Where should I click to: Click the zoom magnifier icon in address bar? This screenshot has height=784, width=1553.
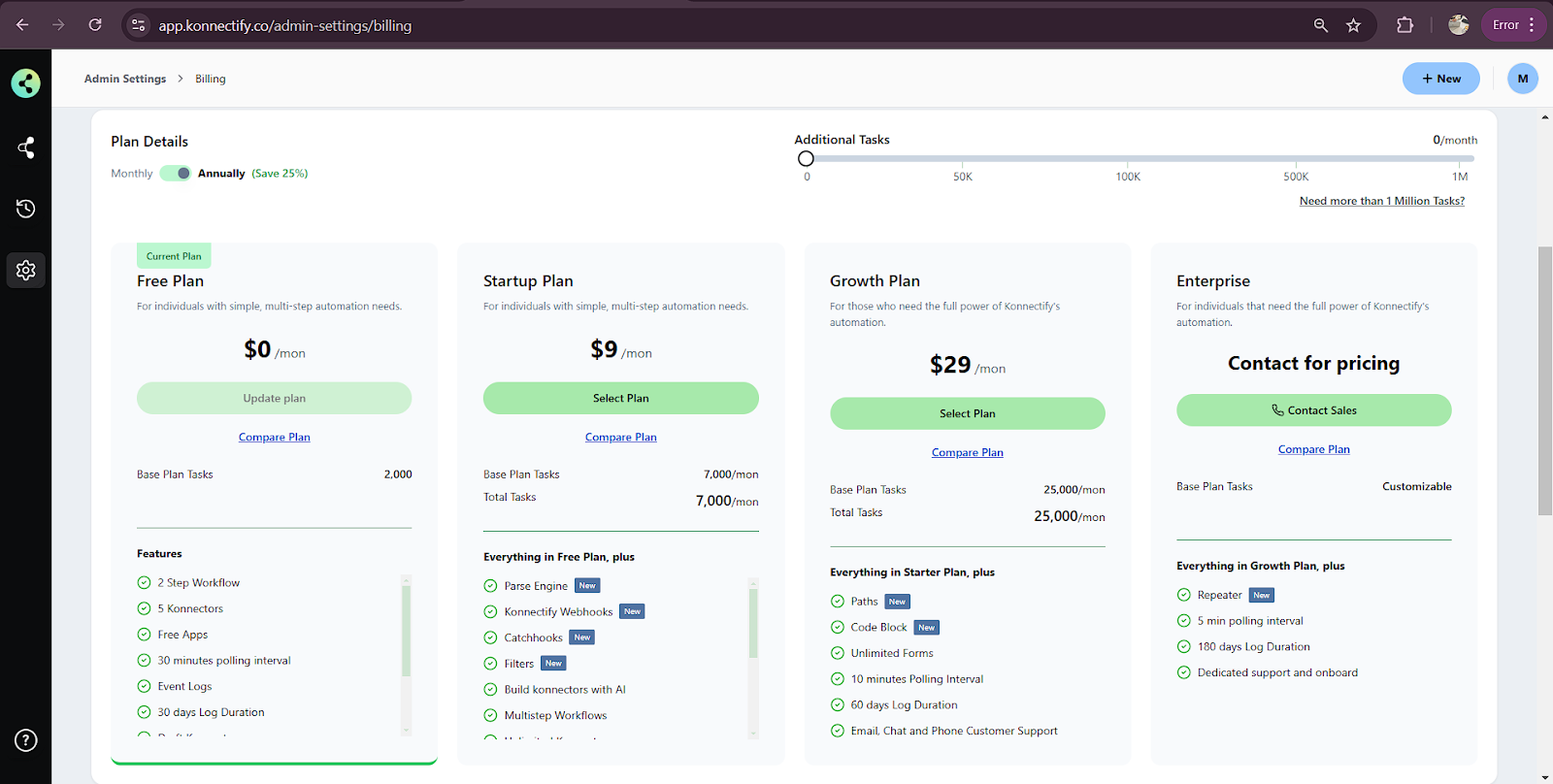(1321, 25)
